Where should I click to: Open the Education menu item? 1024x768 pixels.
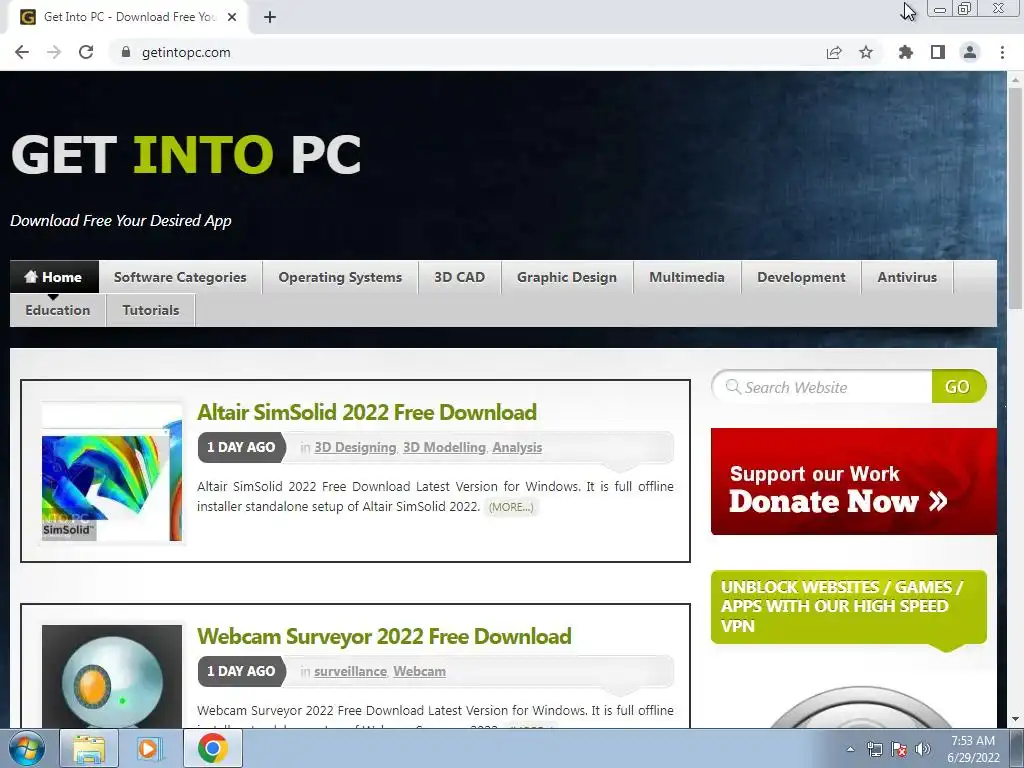[x=57, y=310]
